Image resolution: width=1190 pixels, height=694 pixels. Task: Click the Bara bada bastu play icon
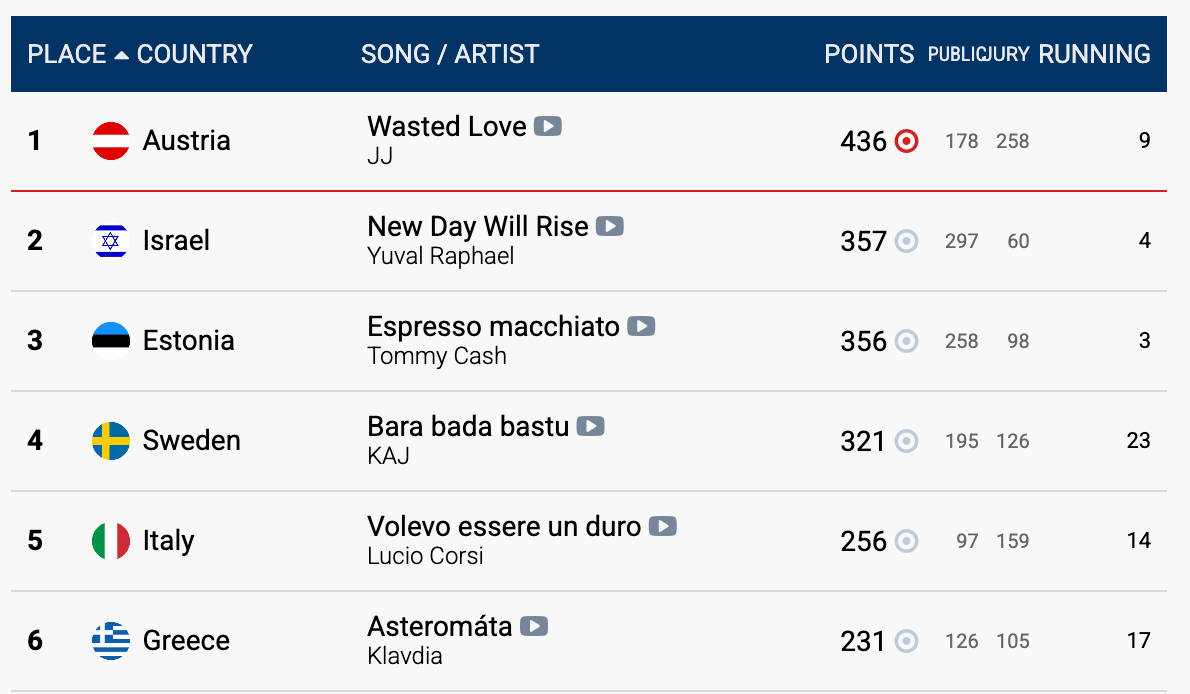590,427
